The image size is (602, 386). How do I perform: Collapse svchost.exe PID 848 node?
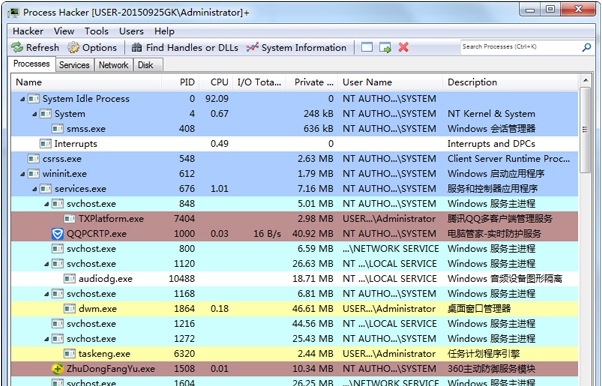pos(46,204)
